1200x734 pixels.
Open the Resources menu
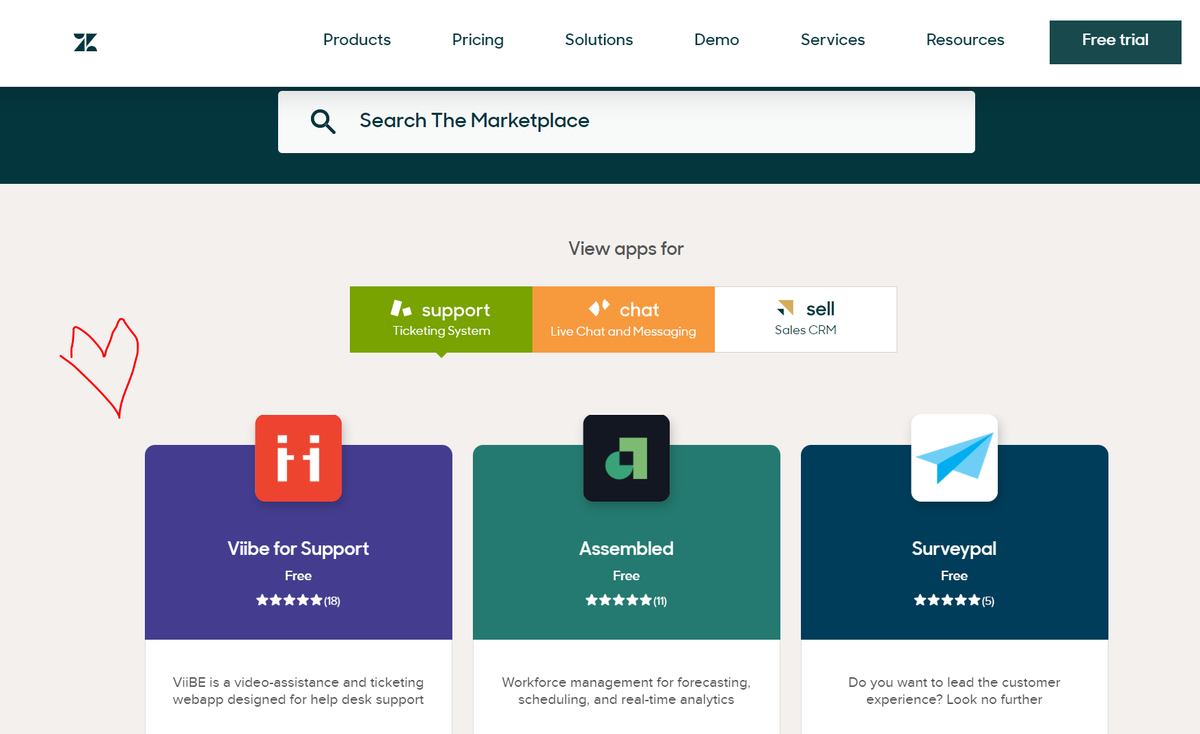coord(965,40)
